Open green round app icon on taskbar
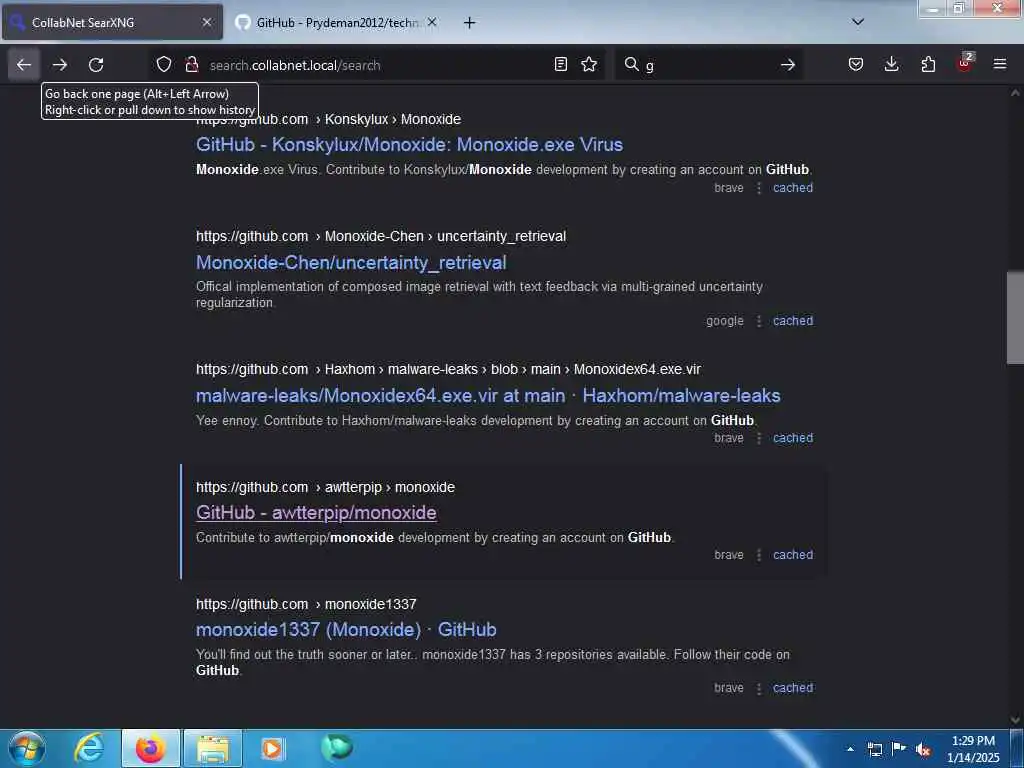The width and height of the screenshot is (1024, 768). [x=336, y=748]
